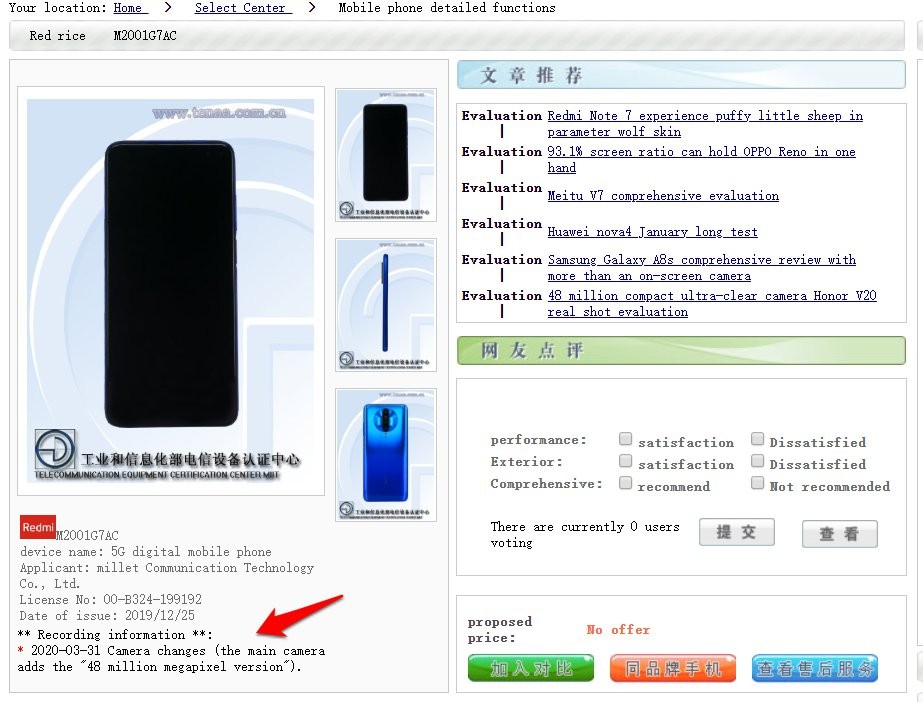Screen dimensions: 923x702
Task: Click '2020-03-31 Camera changes' record line
Action: tap(171, 658)
